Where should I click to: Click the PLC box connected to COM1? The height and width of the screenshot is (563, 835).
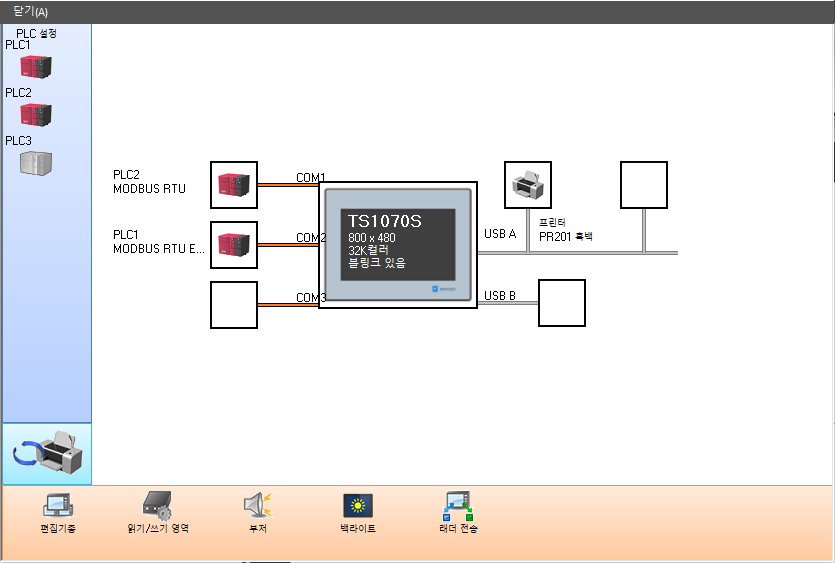(x=234, y=185)
